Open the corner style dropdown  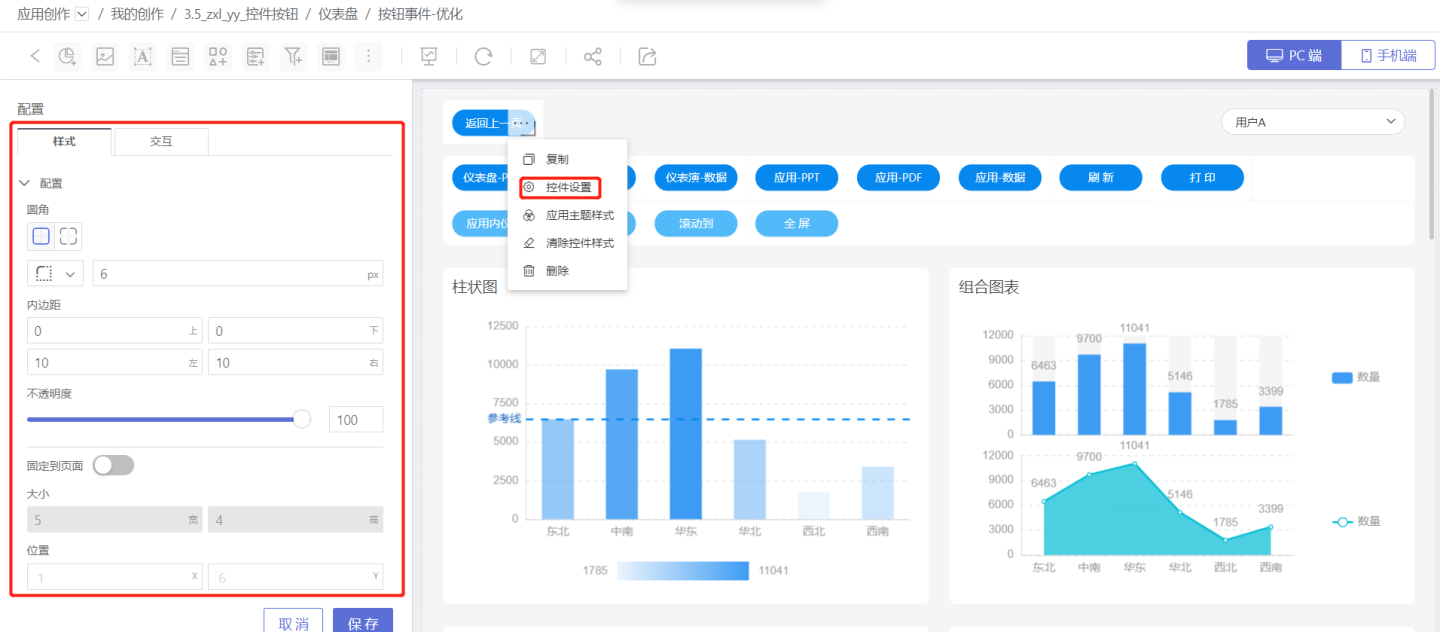tap(55, 274)
